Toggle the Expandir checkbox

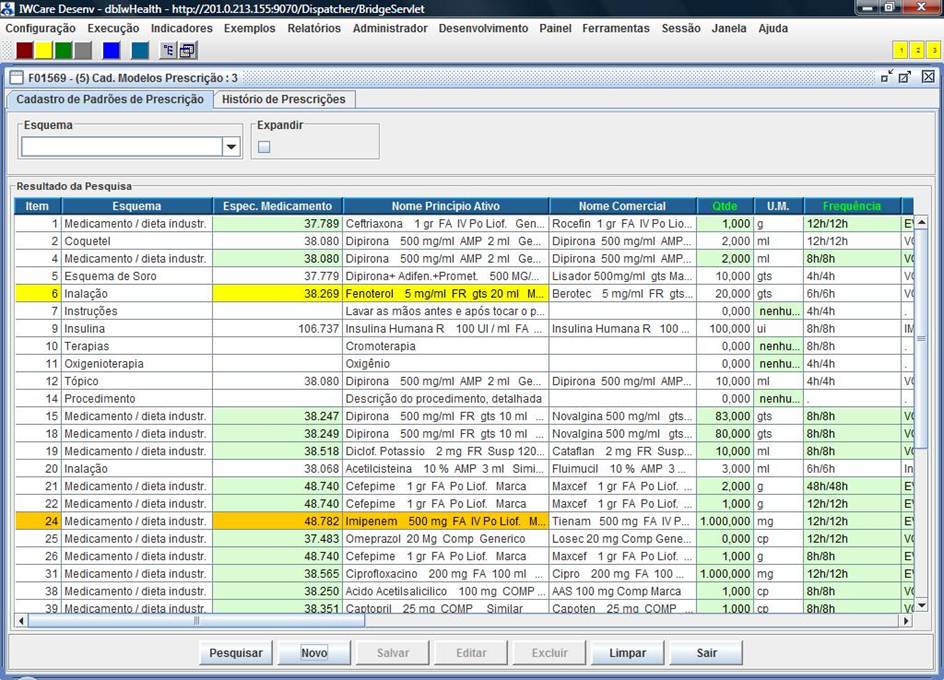(264, 147)
